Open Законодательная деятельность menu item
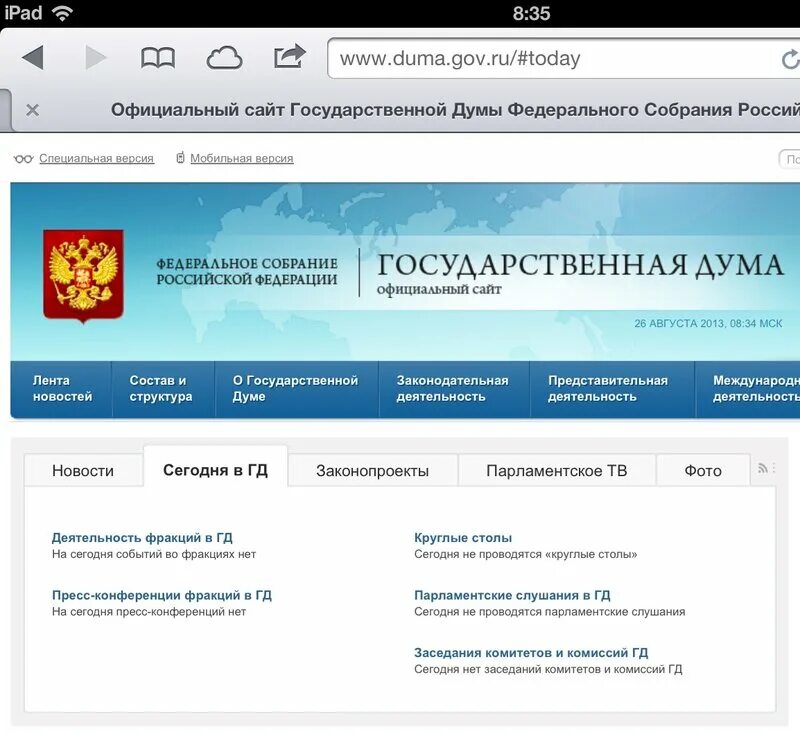This screenshot has width=800, height=734. pyautogui.click(x=453, y=389)
